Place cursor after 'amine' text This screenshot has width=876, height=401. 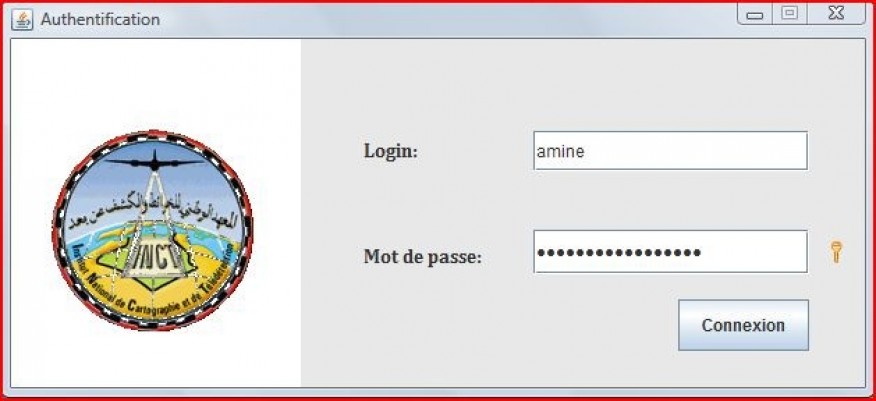pos(586,151)
